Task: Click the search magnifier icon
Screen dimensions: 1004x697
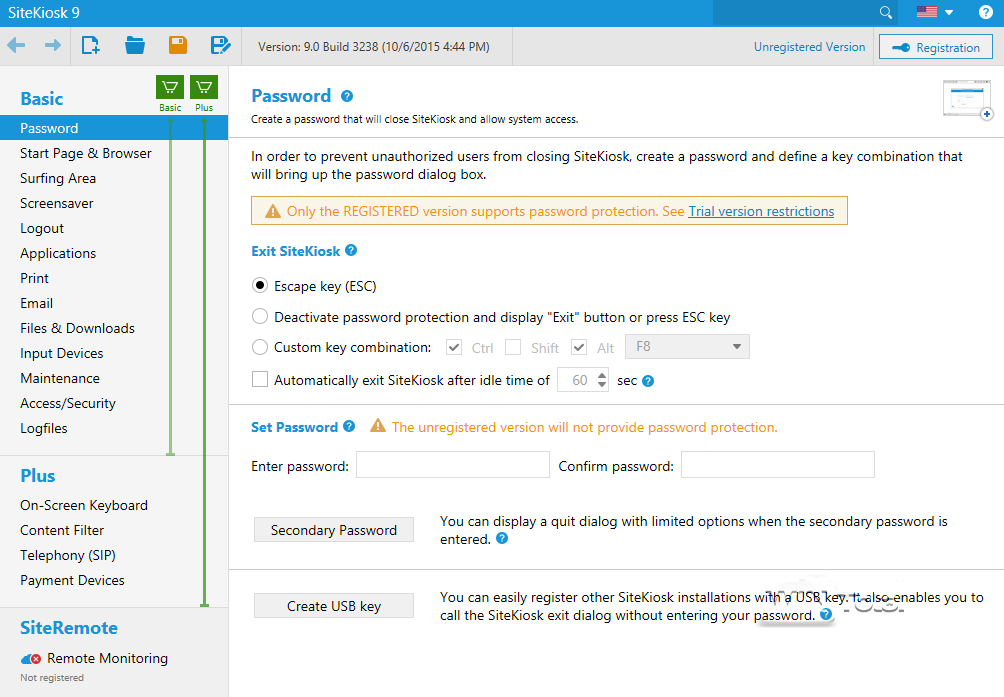Action: point(886,12)
